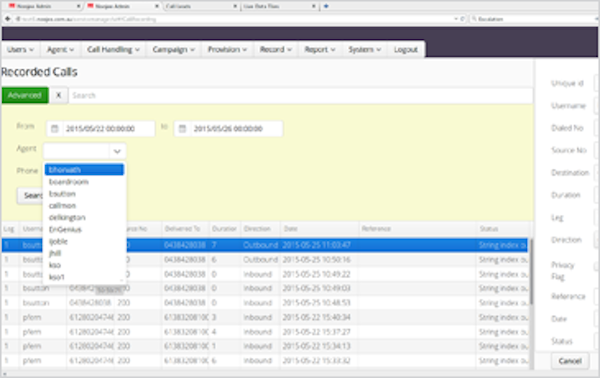Select highlighted first agent option
The image size is (600, 378).
pyautogui.click(x=84, y=169)
